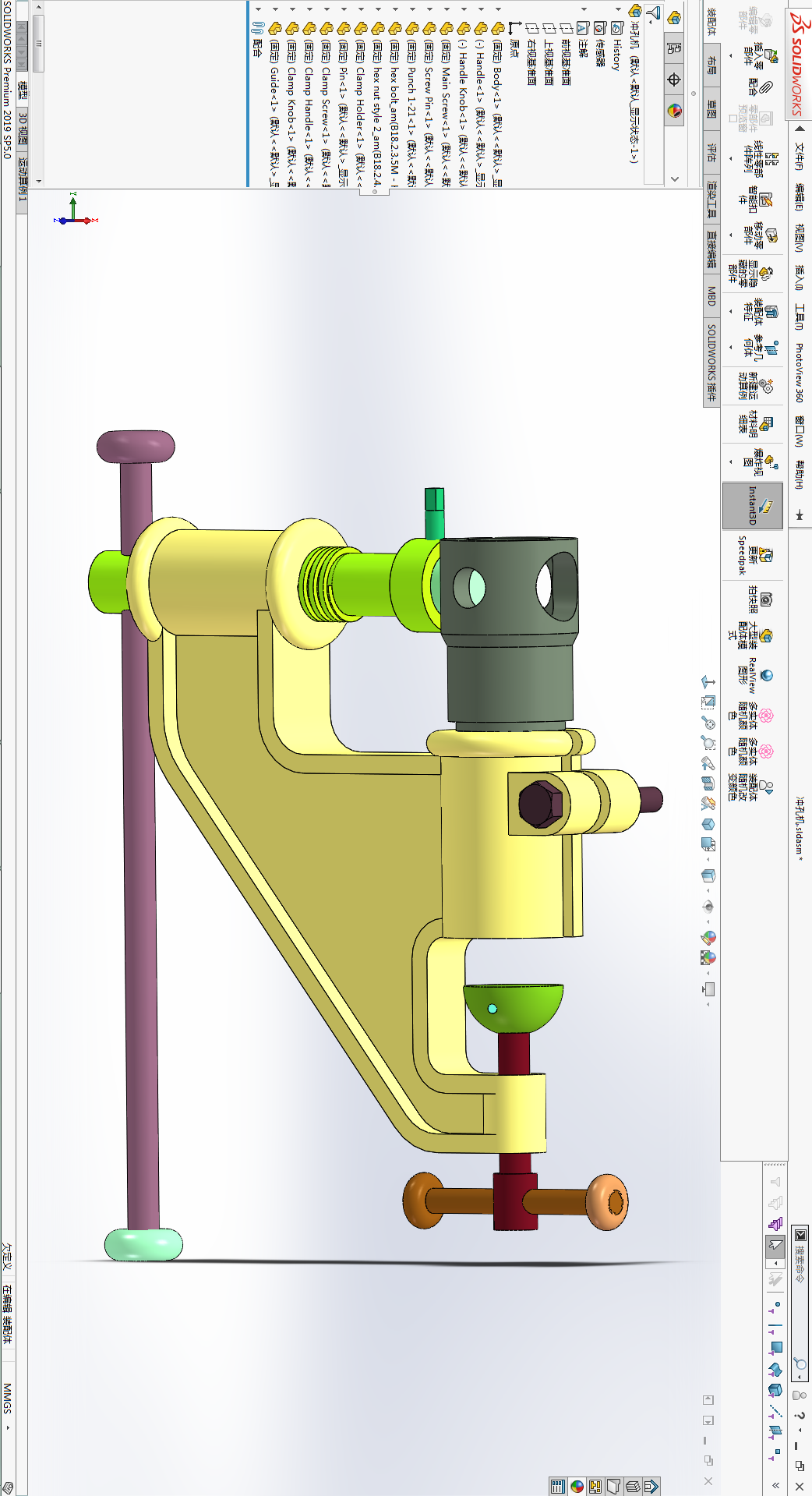Screen dimensions: 812x1496
Task: Open the PhotoView 360 menu
Action: coord(800,373)
